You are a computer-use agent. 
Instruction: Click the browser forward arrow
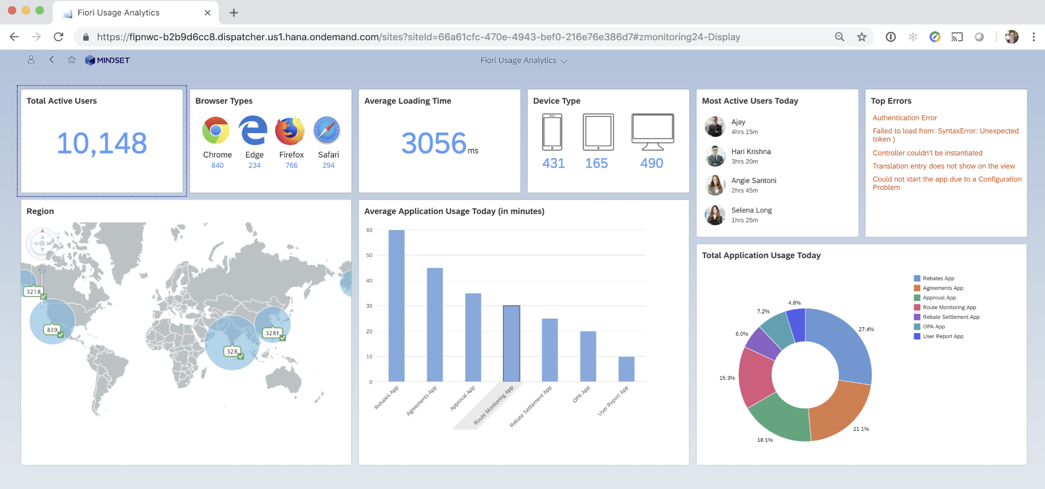[x=36, y=37]
